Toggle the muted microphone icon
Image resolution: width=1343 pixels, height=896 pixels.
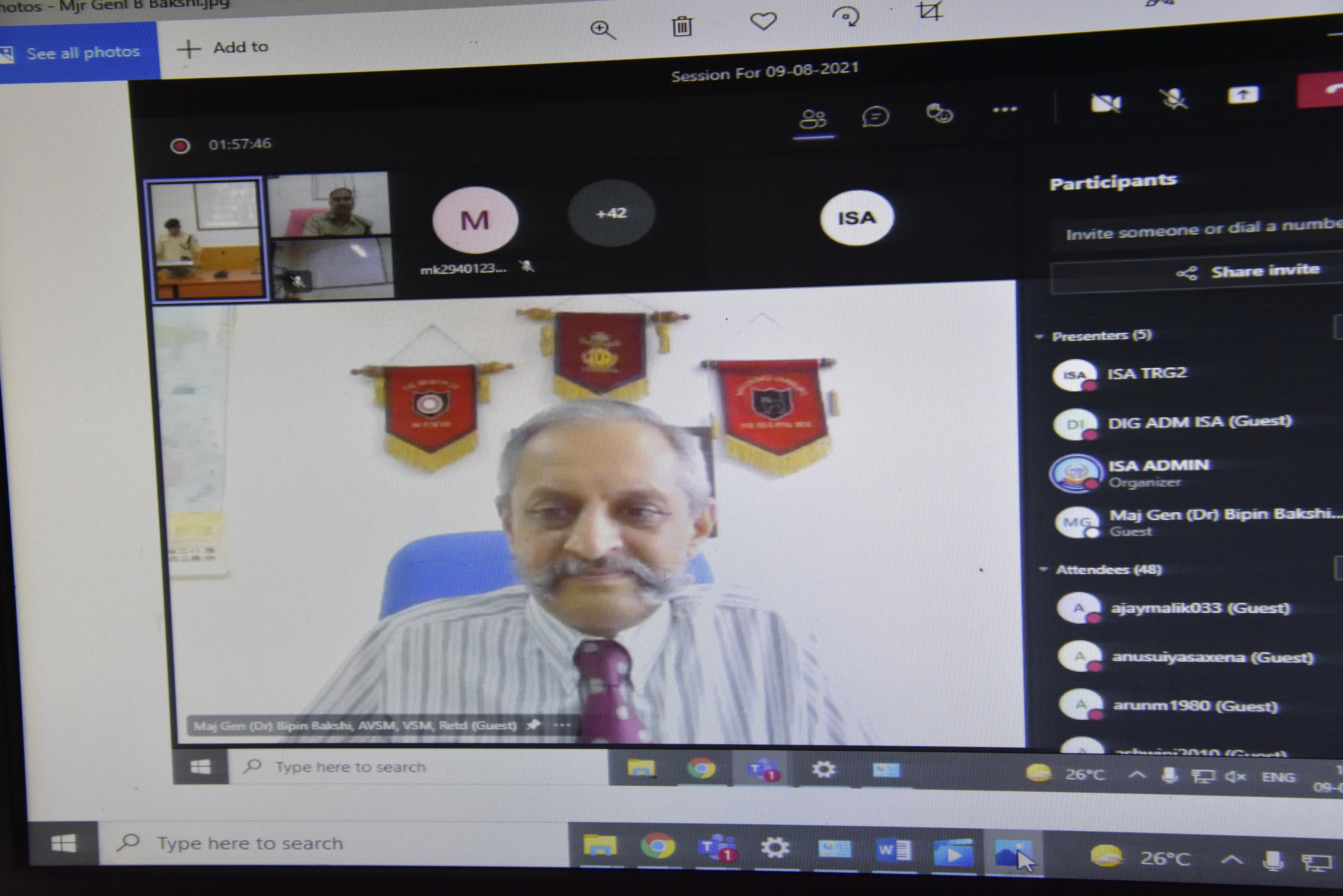(x=1174, y=99)
